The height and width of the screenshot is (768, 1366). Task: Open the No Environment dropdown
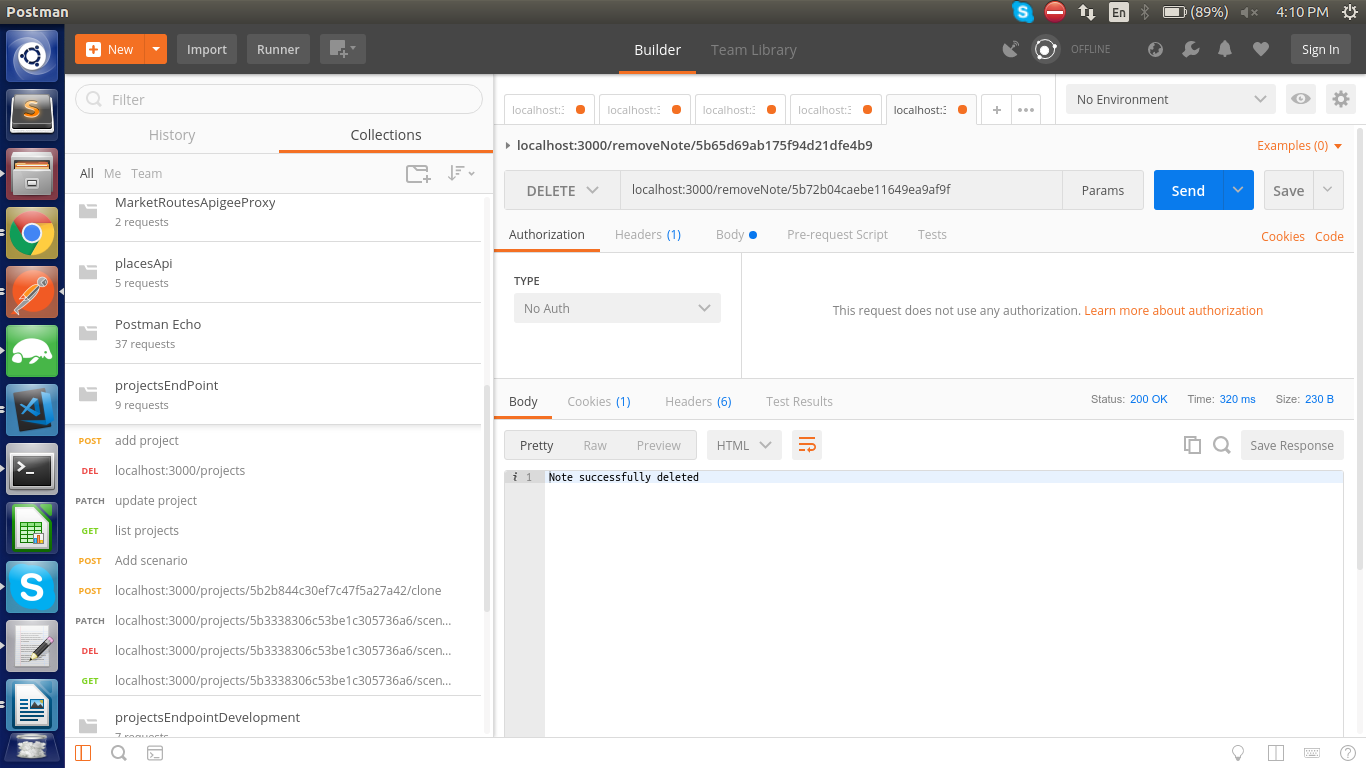pyautogui.click(x=1171, y=99)
